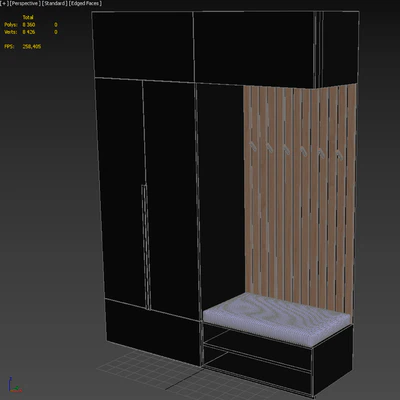Click the 'Polys:' statistics label
This screenshot has height=400, width=400.
[11, 25]
